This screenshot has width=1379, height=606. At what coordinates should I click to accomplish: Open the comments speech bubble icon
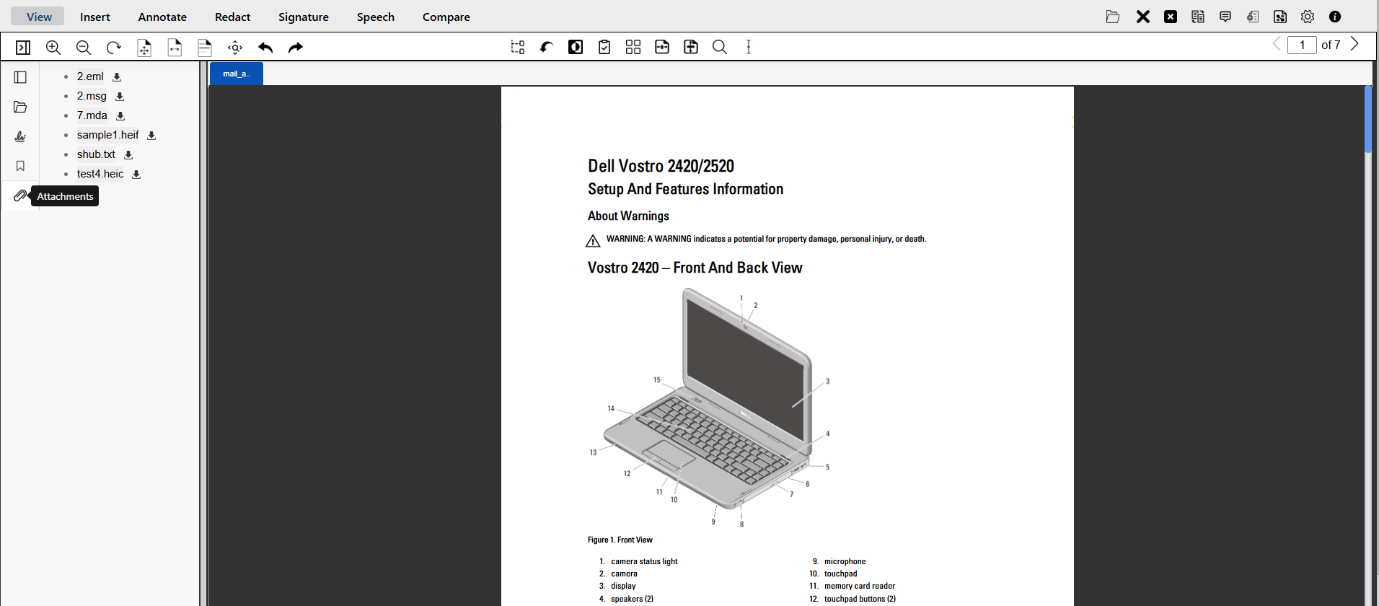coord(1226,17)
